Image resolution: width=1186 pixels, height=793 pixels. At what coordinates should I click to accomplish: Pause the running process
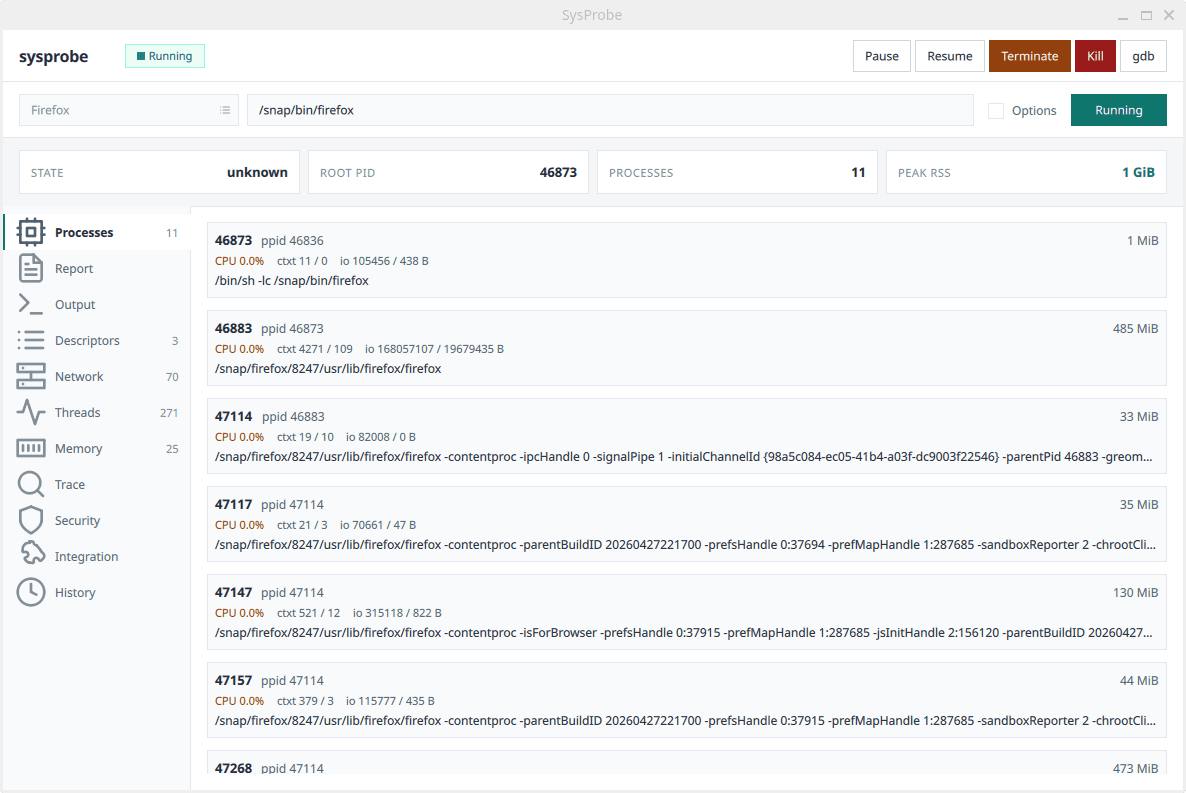pos(882,56)
